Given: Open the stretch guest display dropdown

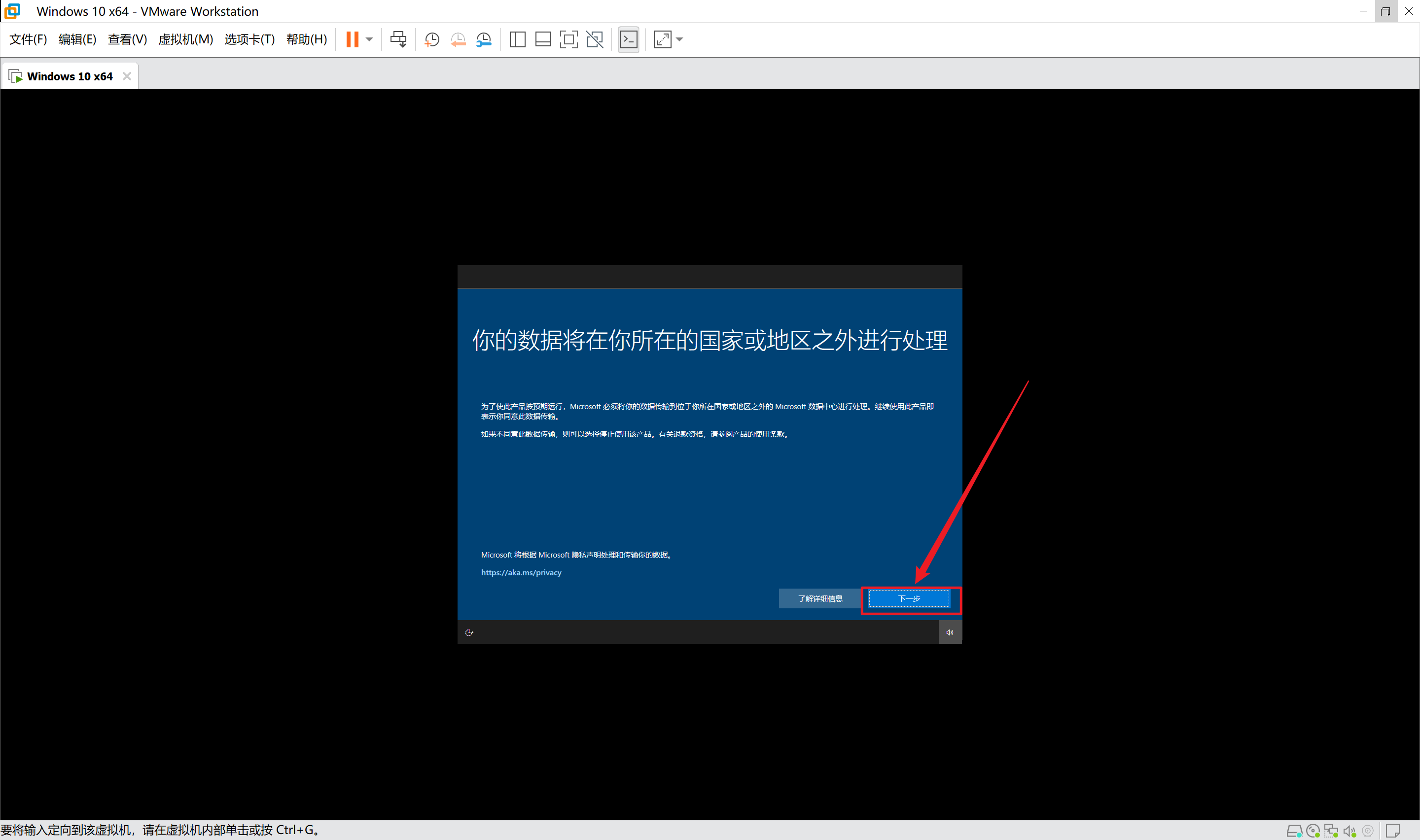Looking at the screenshot, I should pos(679,39).
